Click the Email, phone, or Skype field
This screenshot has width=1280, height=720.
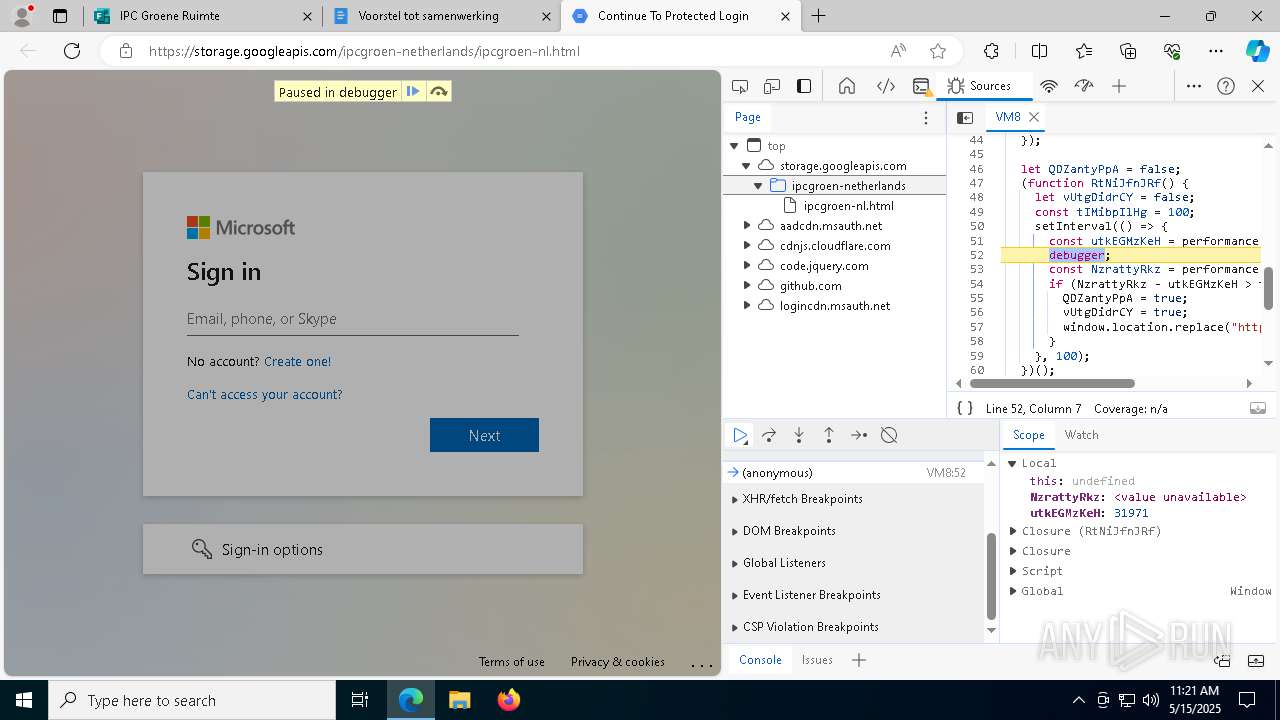pos(352,319)
